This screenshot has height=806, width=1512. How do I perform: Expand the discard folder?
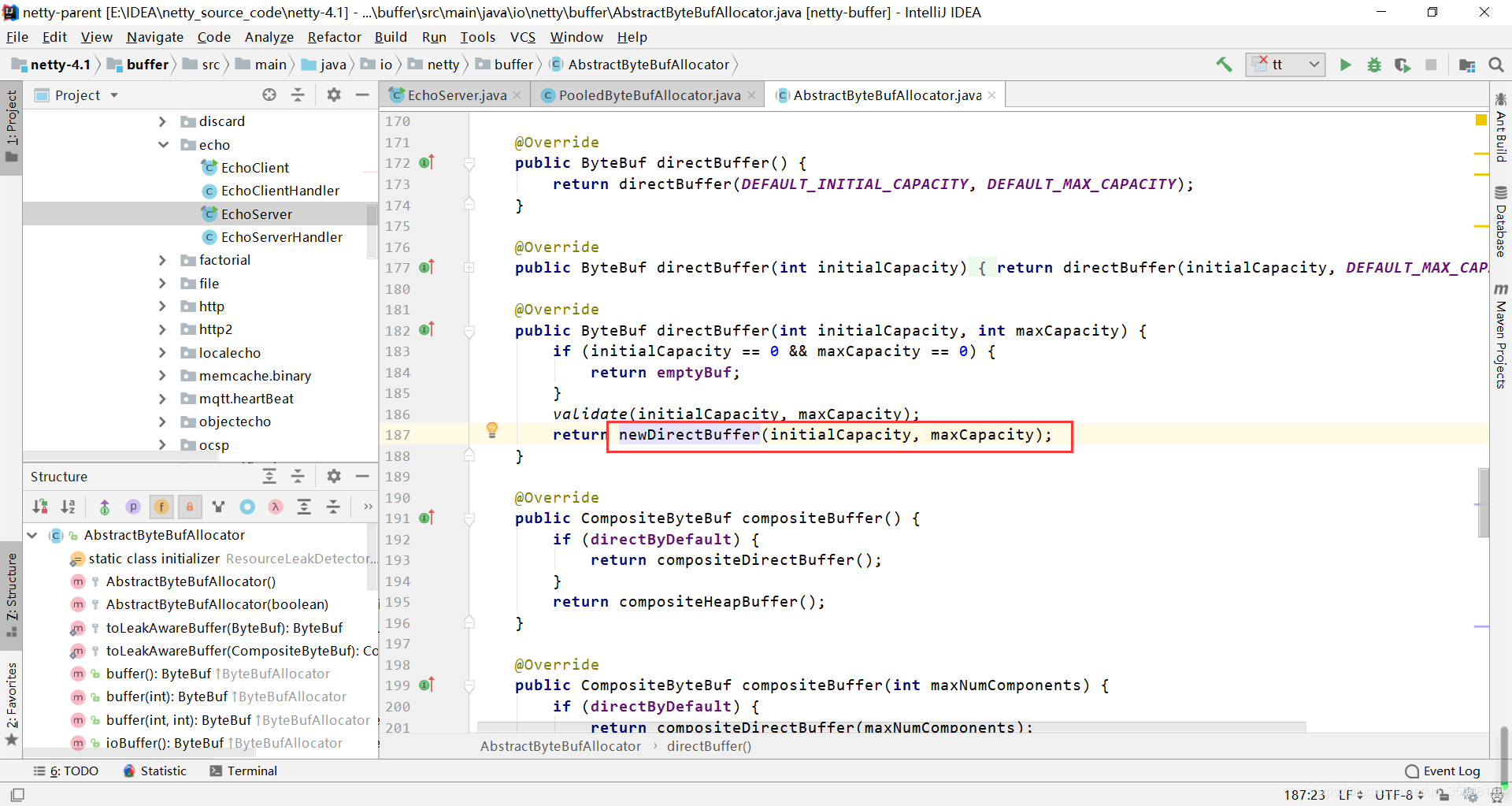(x=162, y=121)
